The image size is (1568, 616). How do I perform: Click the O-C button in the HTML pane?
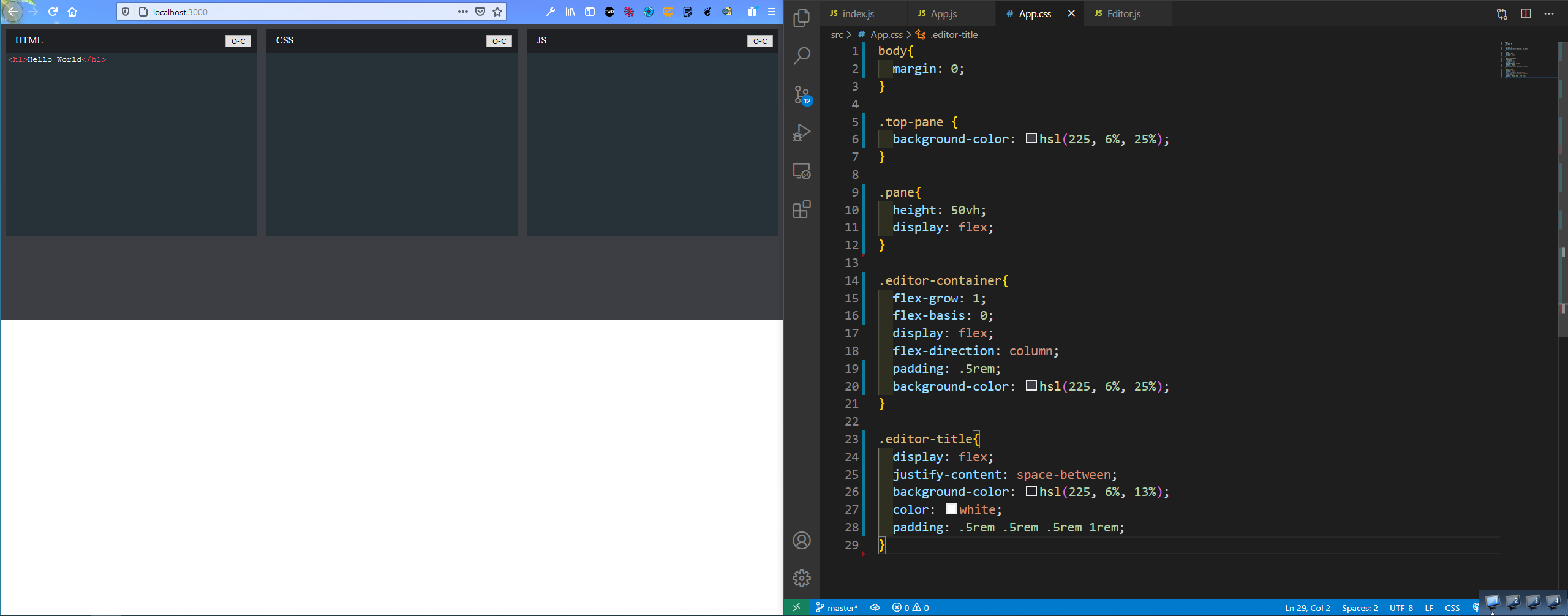click(x=238, y=41)
